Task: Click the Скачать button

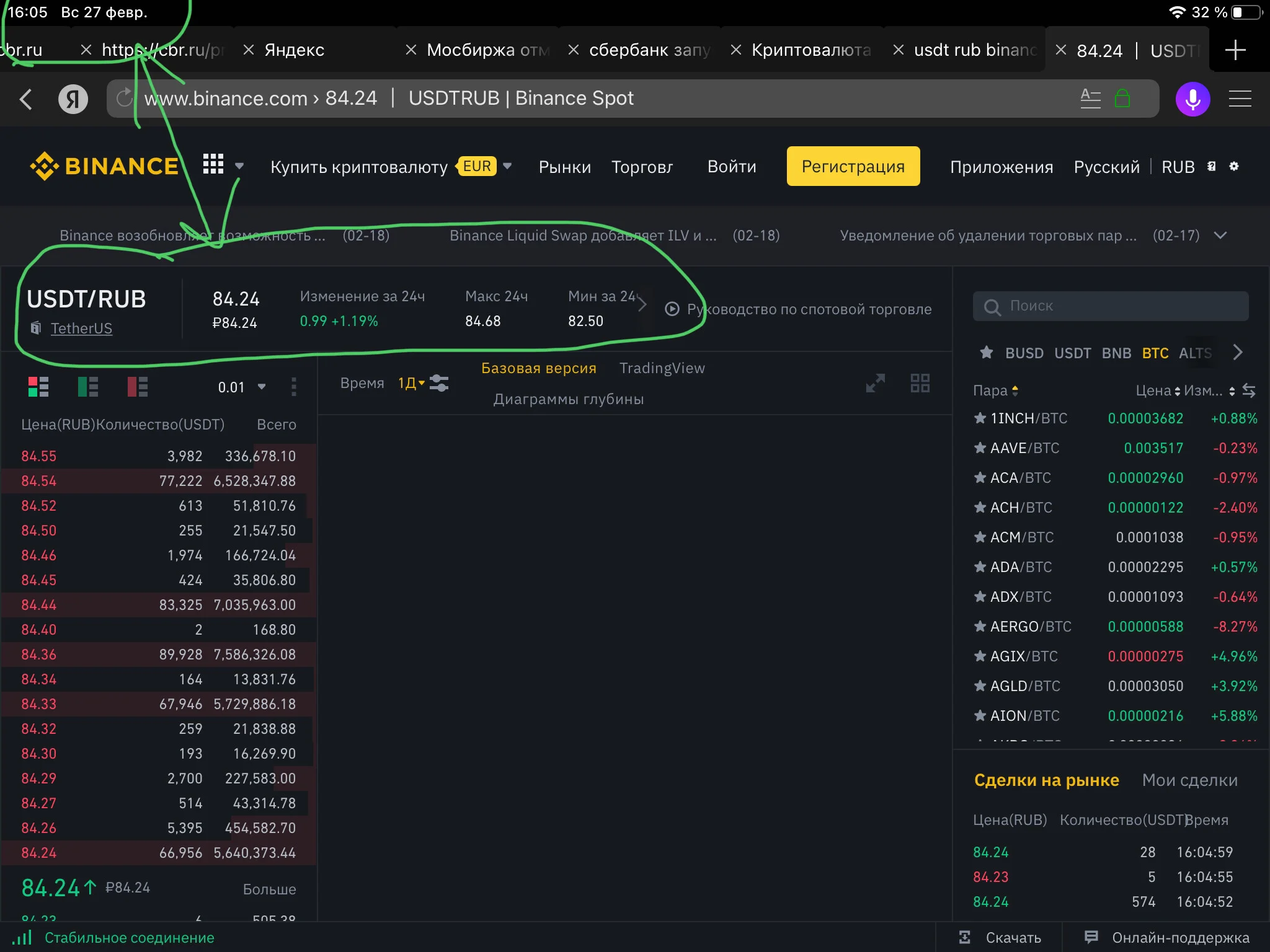Action: (1000, 938)
